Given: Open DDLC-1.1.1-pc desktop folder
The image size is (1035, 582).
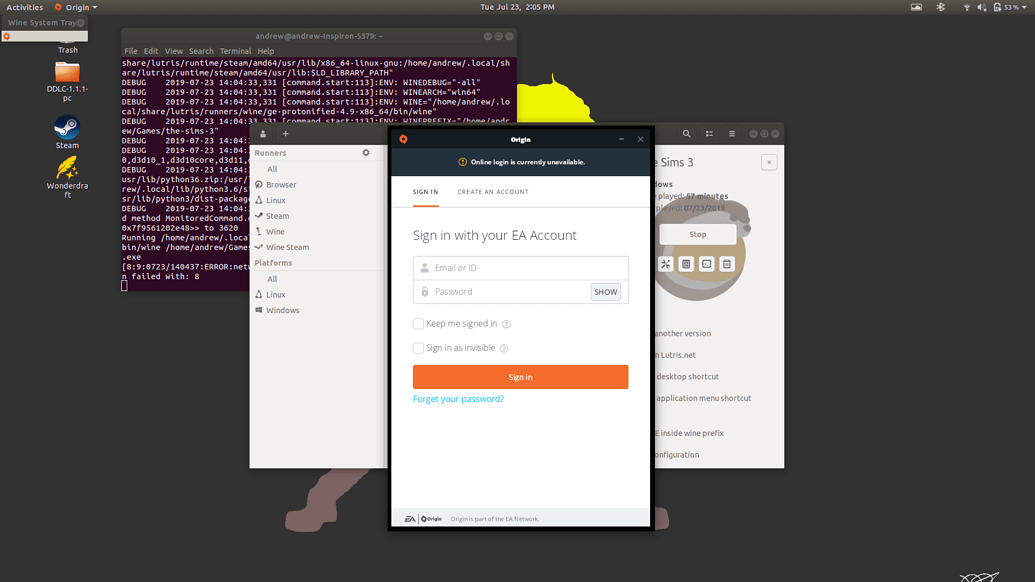Looking at the screenshot, I should point(67,81).
